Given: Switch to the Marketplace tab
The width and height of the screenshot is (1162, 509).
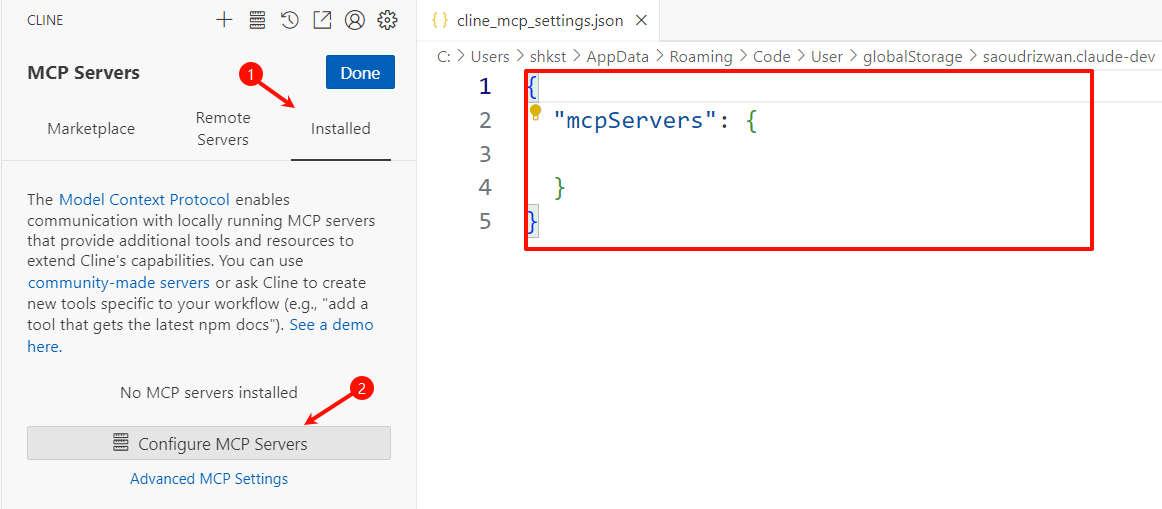Looking at the screenshot, I should pyautogui.click(x=91, y=129).
